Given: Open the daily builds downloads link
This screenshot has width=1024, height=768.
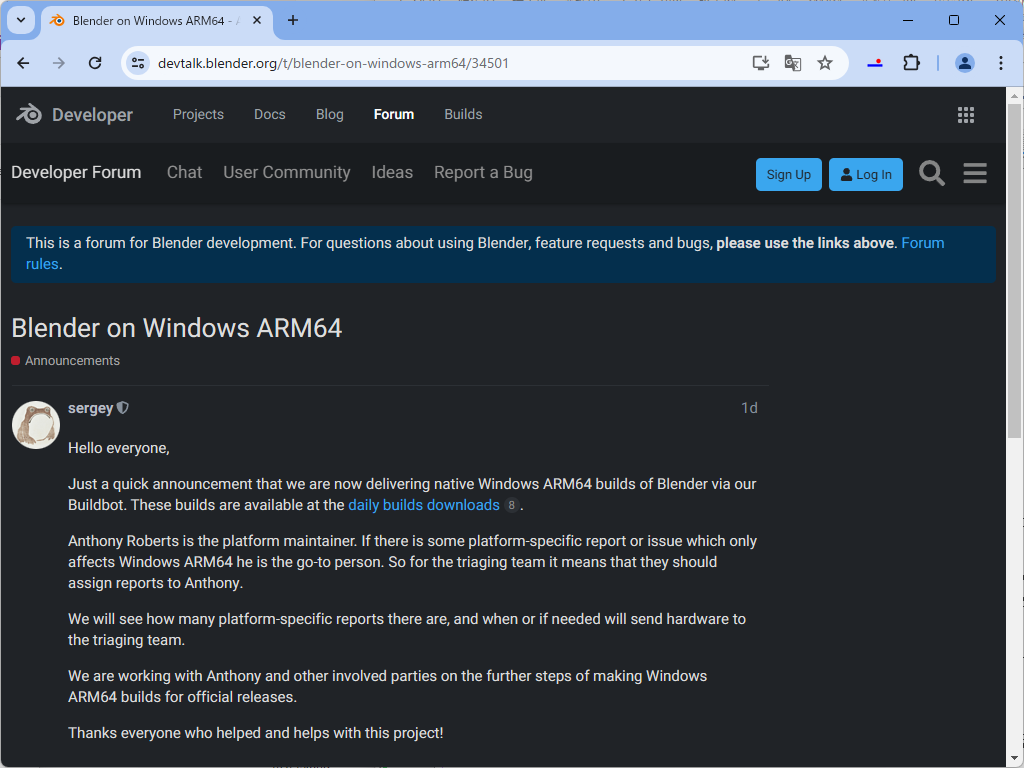Looking at the screenshot, I should (x=424, y=505).
